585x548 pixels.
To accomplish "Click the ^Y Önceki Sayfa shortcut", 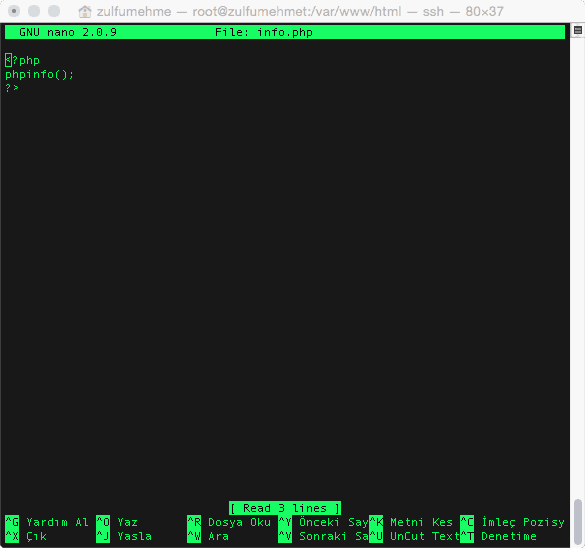I will click(x=323, y=522).
